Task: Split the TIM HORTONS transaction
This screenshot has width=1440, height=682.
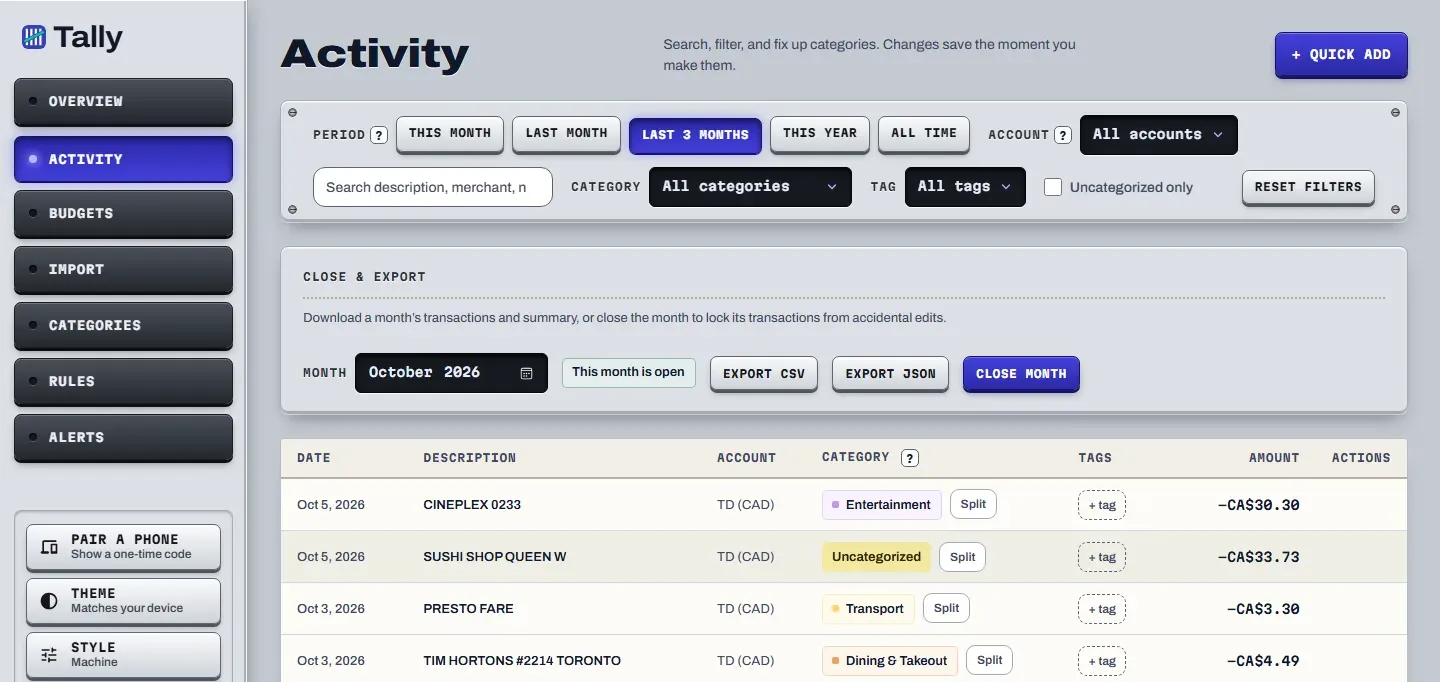Action: click(x=989, y=660)
